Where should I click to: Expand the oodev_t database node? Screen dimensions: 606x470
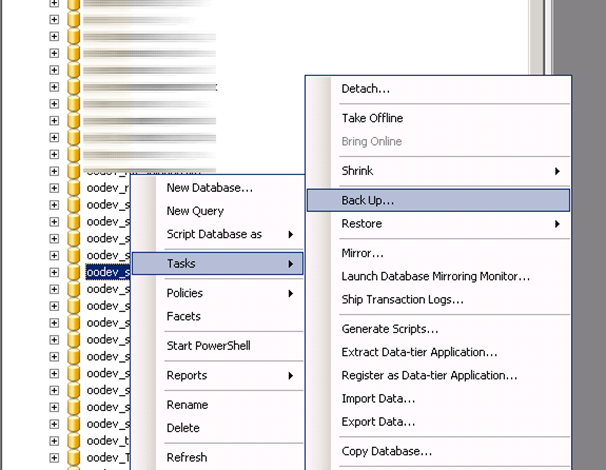54,441
